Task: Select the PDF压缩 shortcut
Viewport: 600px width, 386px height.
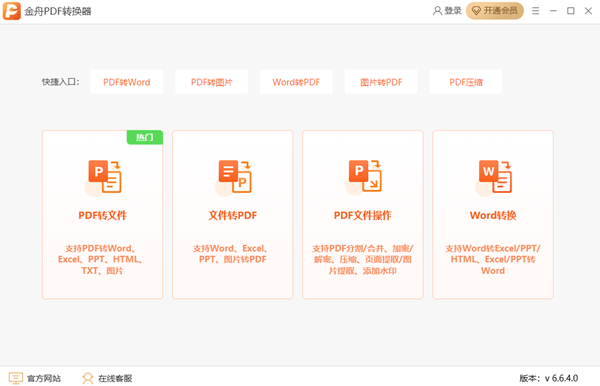Action: pos(466,82)
